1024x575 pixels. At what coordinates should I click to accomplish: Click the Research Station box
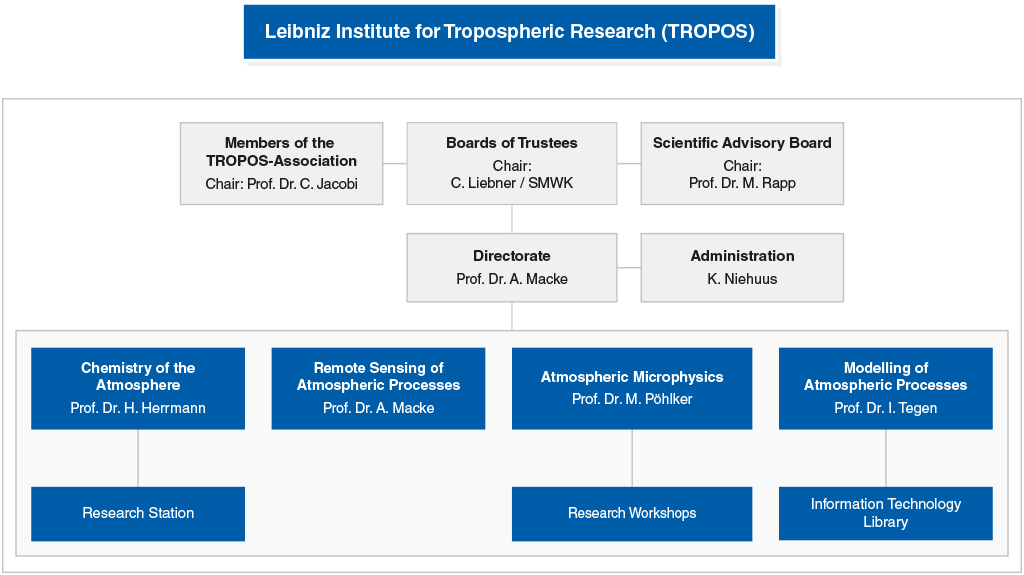click(x=138, y=513)
